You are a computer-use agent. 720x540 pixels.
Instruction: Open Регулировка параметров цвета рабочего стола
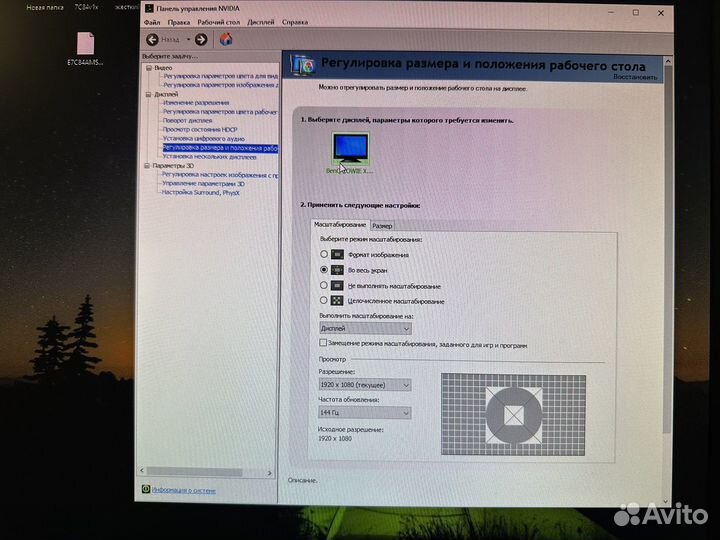pos(220,112)
